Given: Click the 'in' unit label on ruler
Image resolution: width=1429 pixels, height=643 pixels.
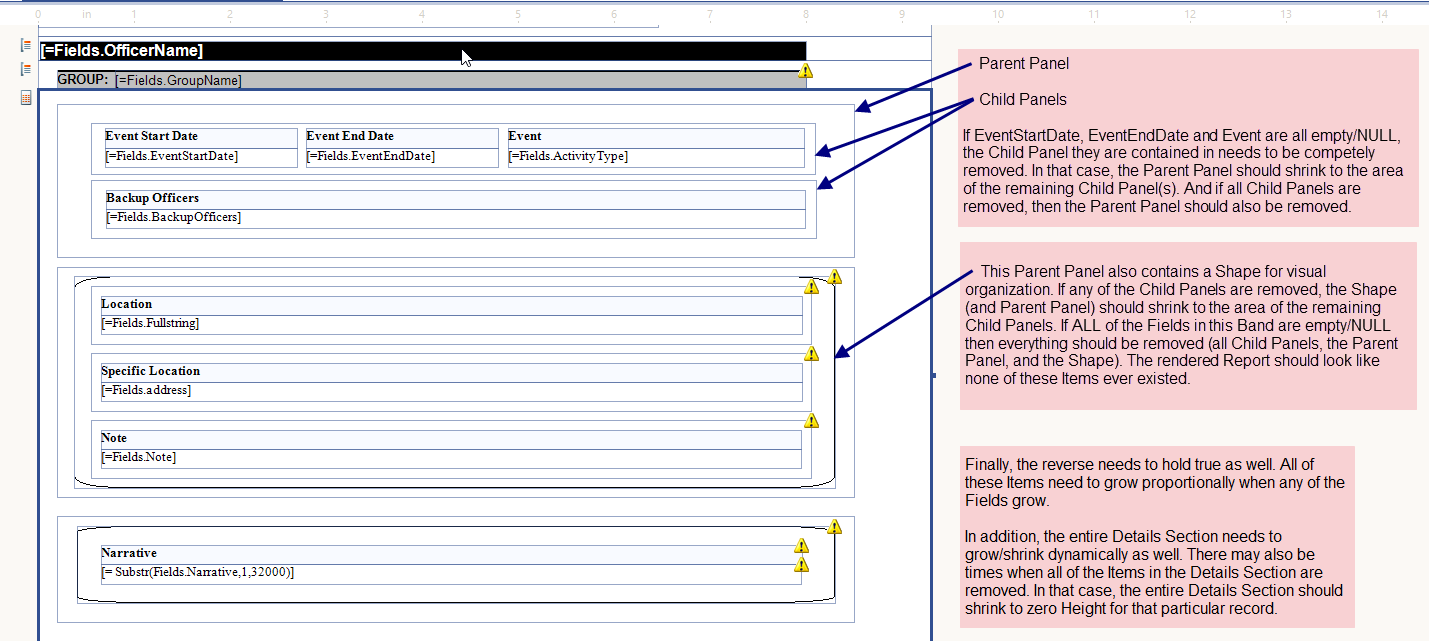Looking at the screenshot, I should [x=87, y=14].
